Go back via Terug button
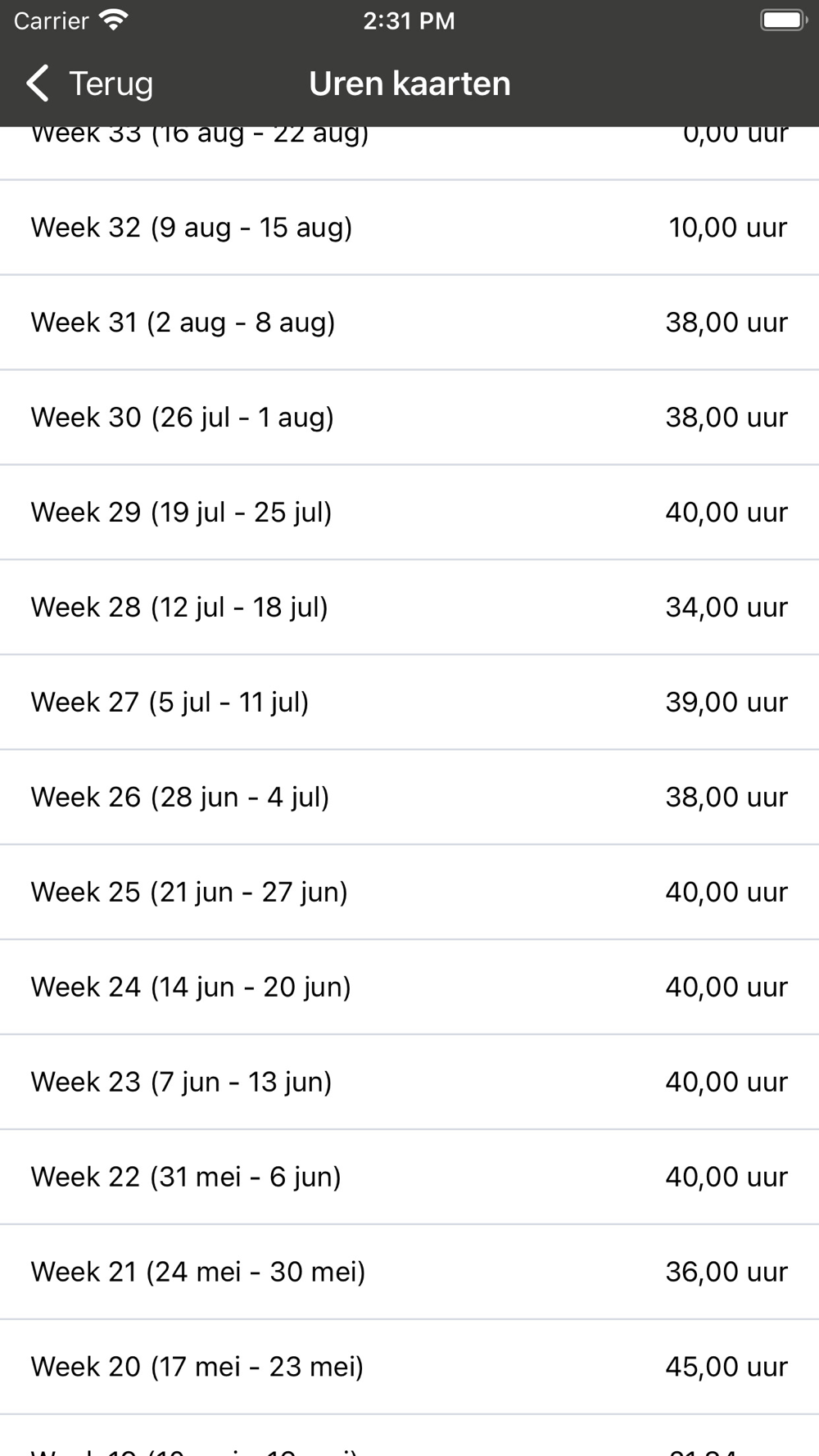Image resolution: width=819 pixels, height=1456 pixels. click(90, 84)
